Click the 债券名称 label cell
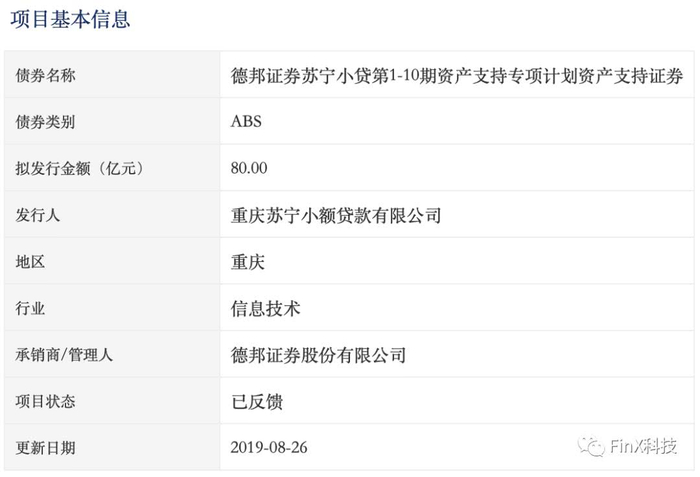 pyautogui.click(x=112, y=75)
